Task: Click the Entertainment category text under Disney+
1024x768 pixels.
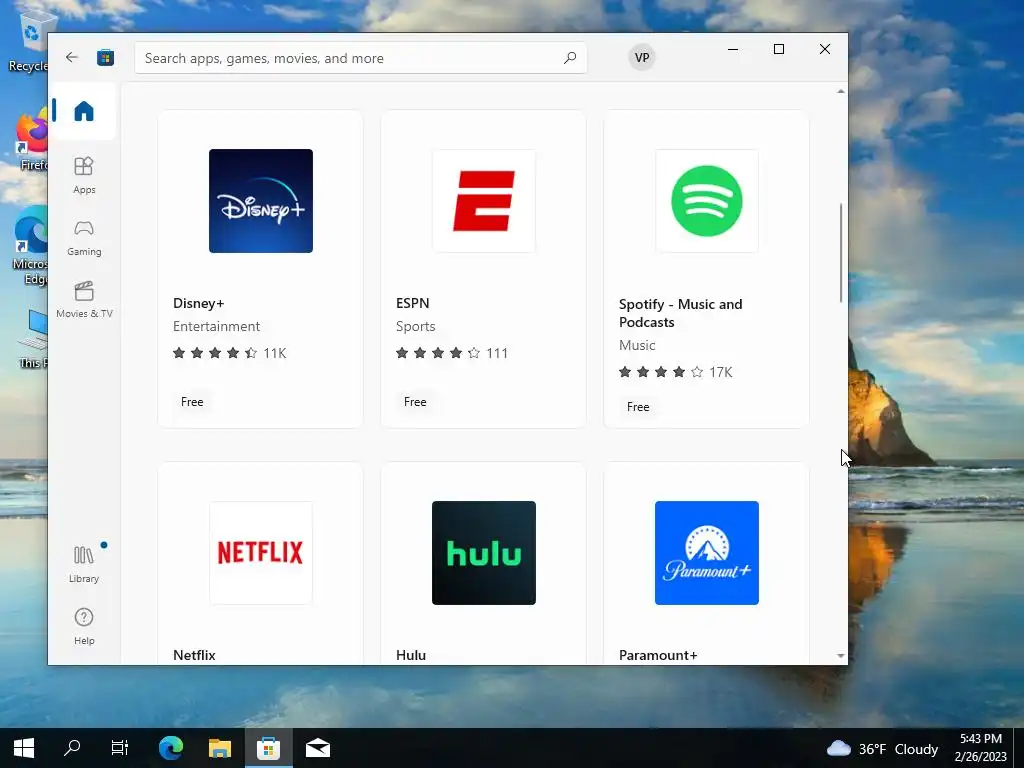Action: pos(216,326)
